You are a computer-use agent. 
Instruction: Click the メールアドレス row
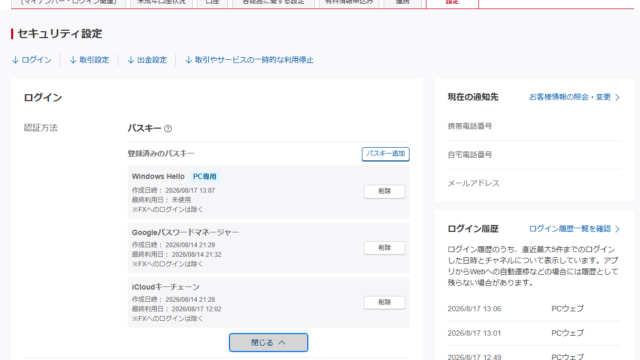(x=534, y=183)
